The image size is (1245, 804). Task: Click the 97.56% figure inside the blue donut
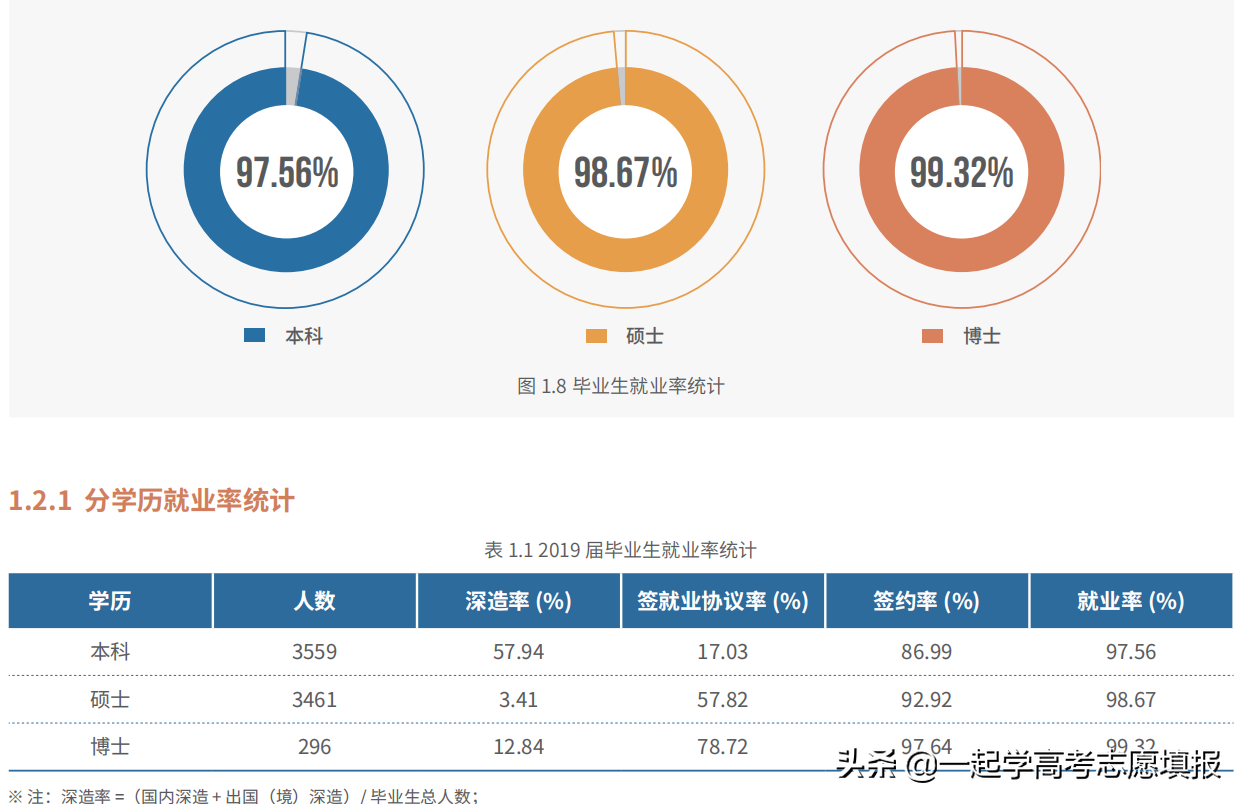point(287,173)
